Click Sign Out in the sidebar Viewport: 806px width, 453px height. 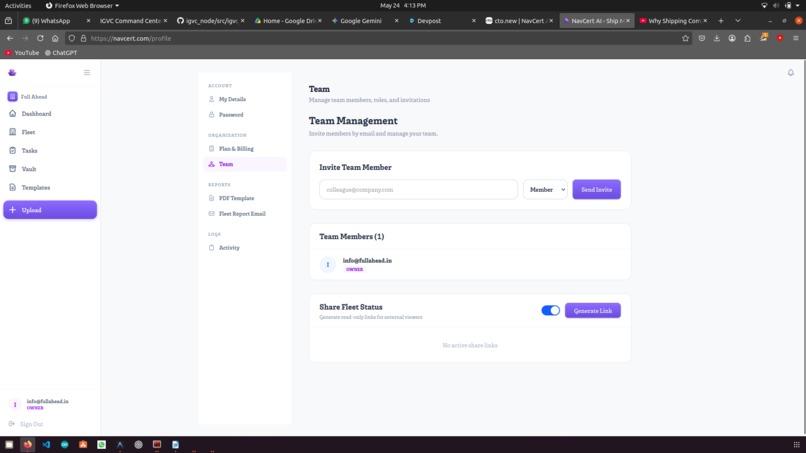pyautogui.click(x=26, y=424)
